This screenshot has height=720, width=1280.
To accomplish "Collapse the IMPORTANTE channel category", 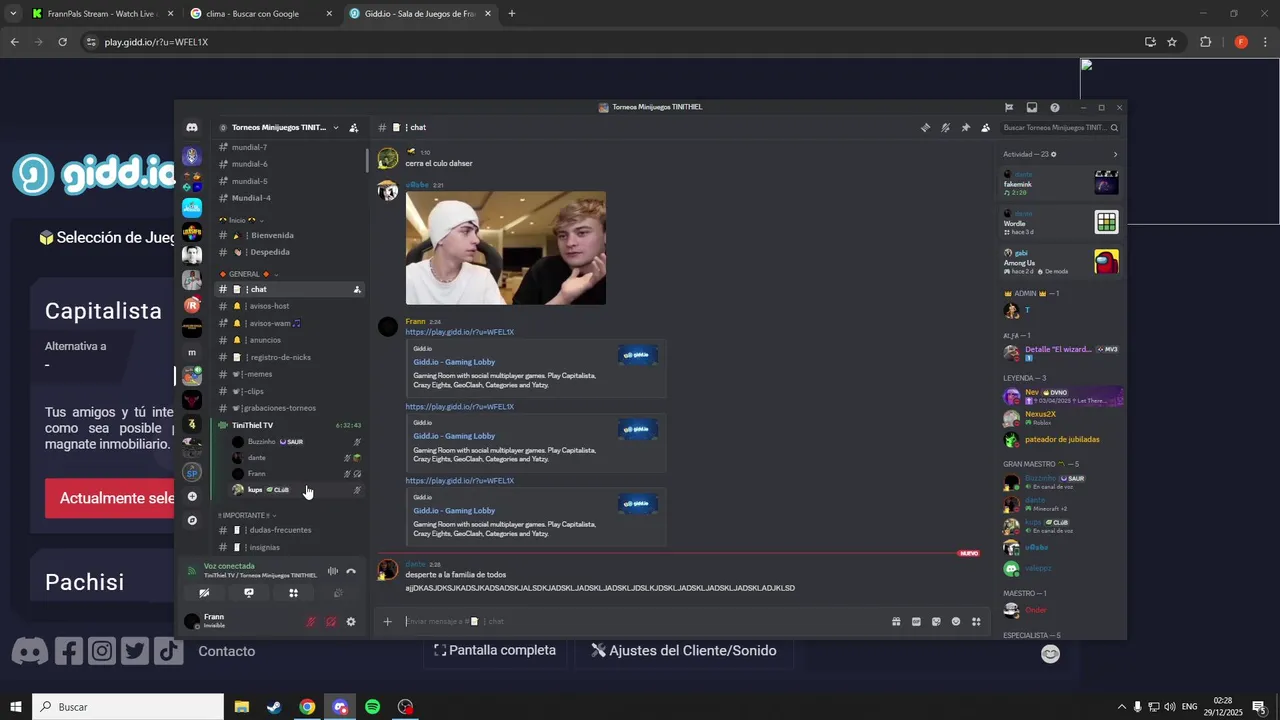I will tap(247, 515).
